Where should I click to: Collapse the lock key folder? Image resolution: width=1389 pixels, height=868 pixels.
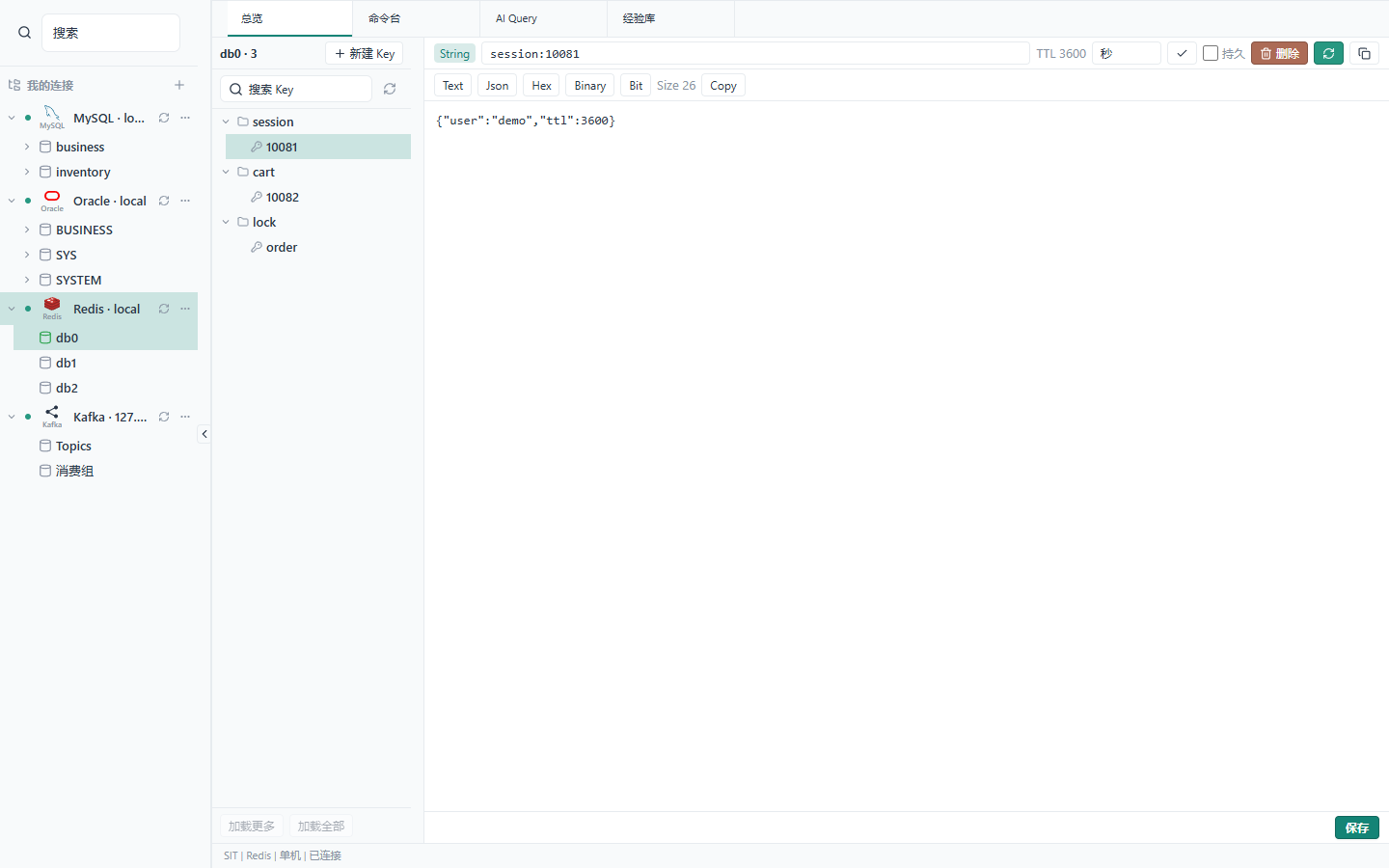[227, 222]
